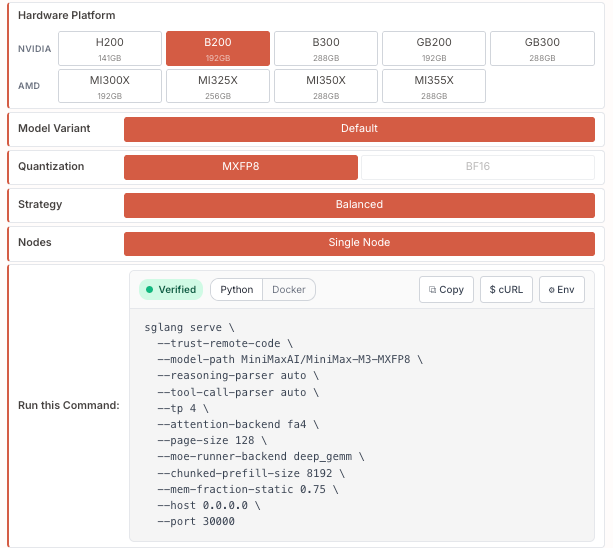Click the green Verified status badge

[x=171, y=290]
